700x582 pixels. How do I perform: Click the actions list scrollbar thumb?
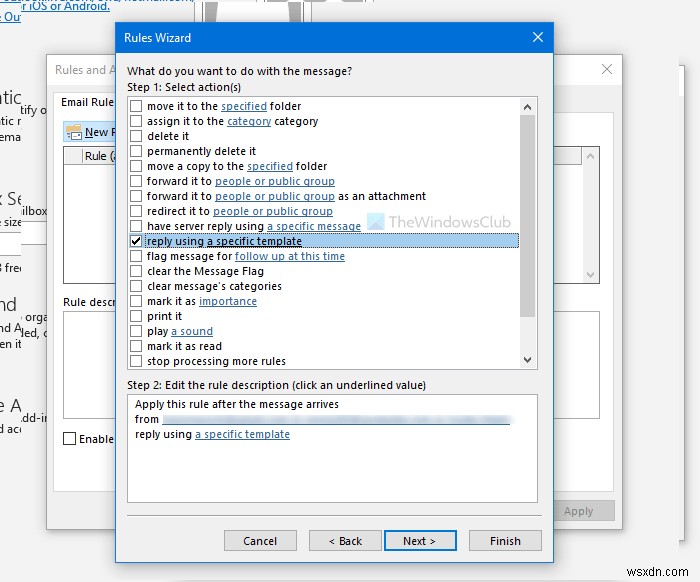[527, 216]
